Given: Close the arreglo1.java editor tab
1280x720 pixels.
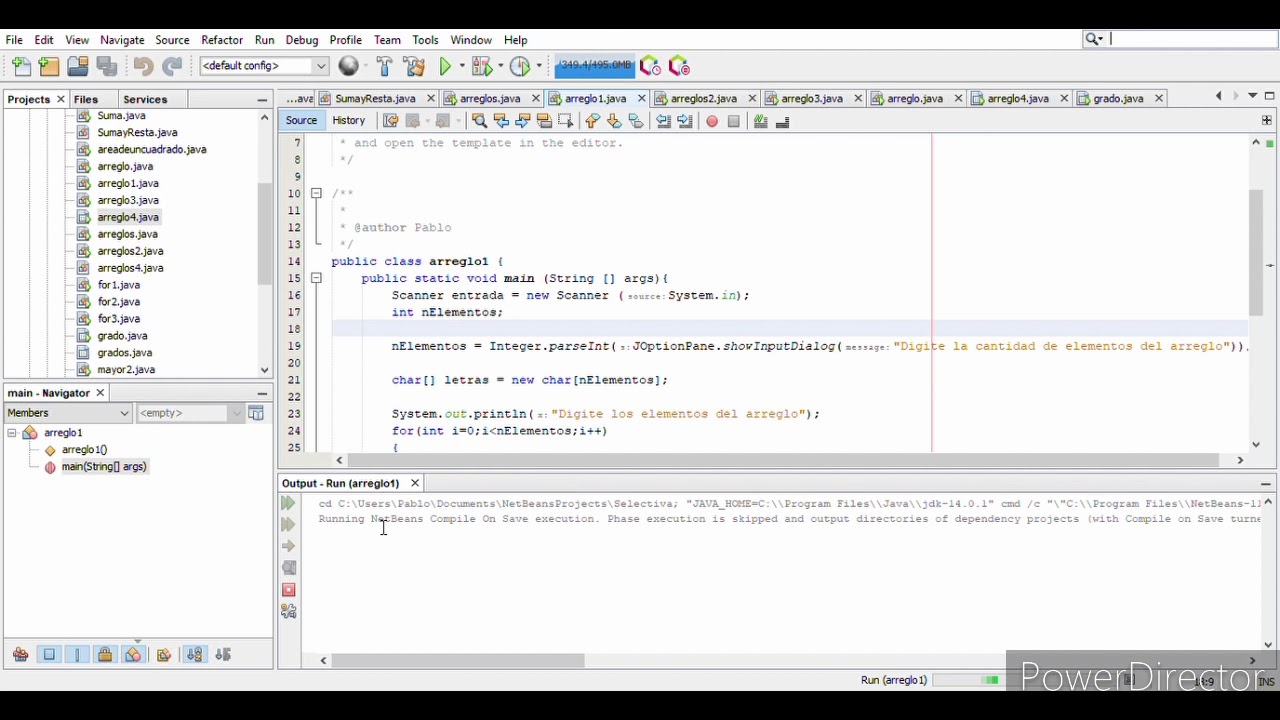Looking at the screenshot, I should 642,99.
